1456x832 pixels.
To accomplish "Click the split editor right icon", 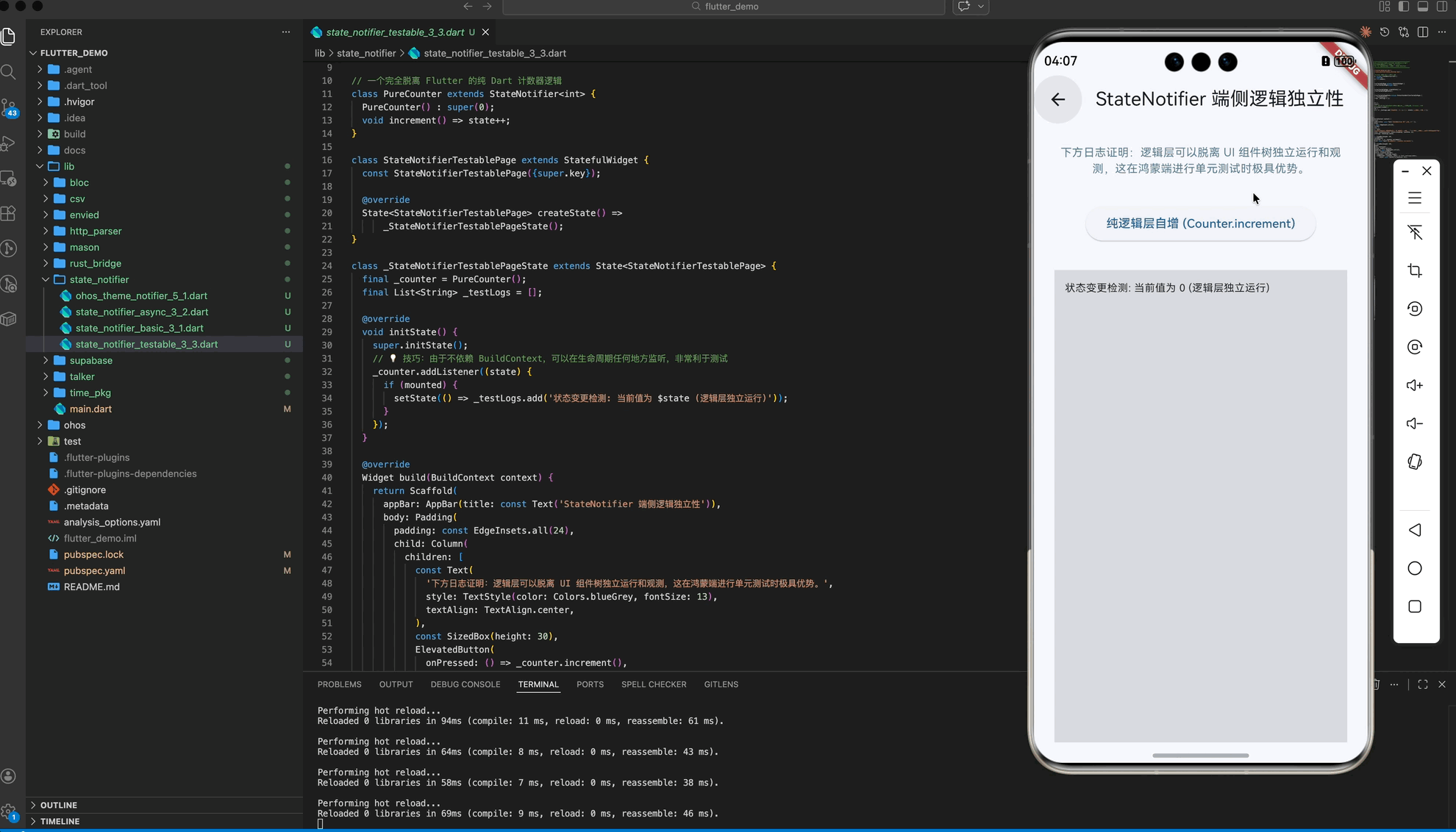I will [x=1423, y=32].
